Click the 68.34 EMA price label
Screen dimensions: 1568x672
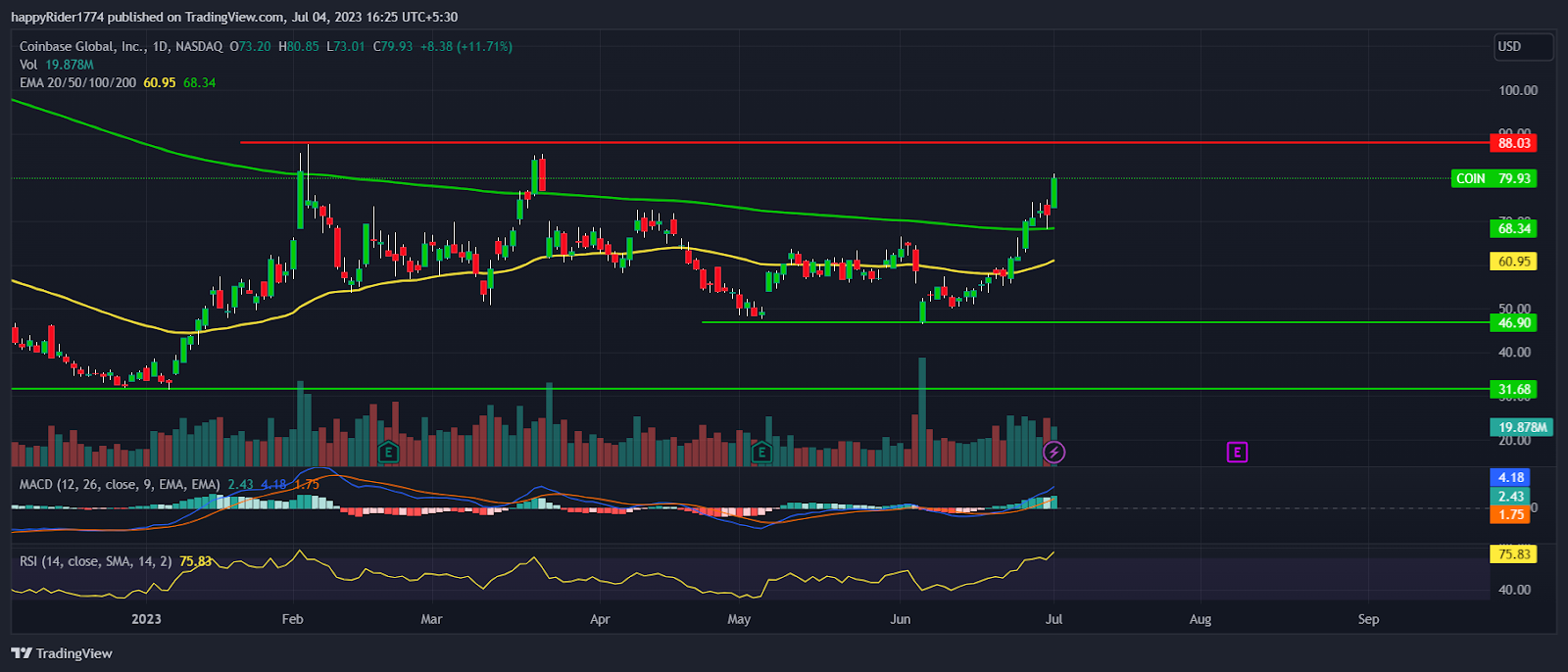coord(1513,228)
